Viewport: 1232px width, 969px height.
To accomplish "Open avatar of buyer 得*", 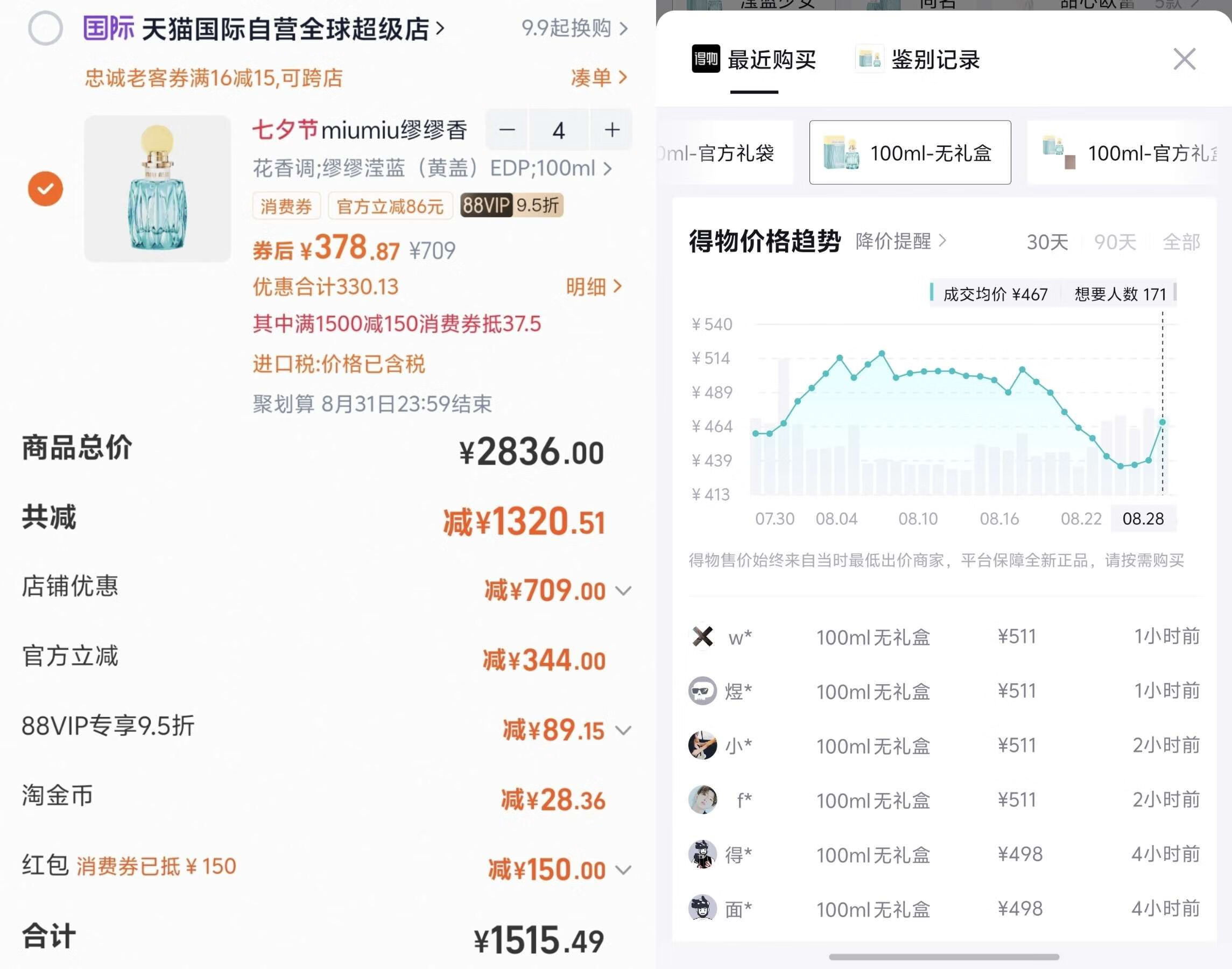I will 703,854.
